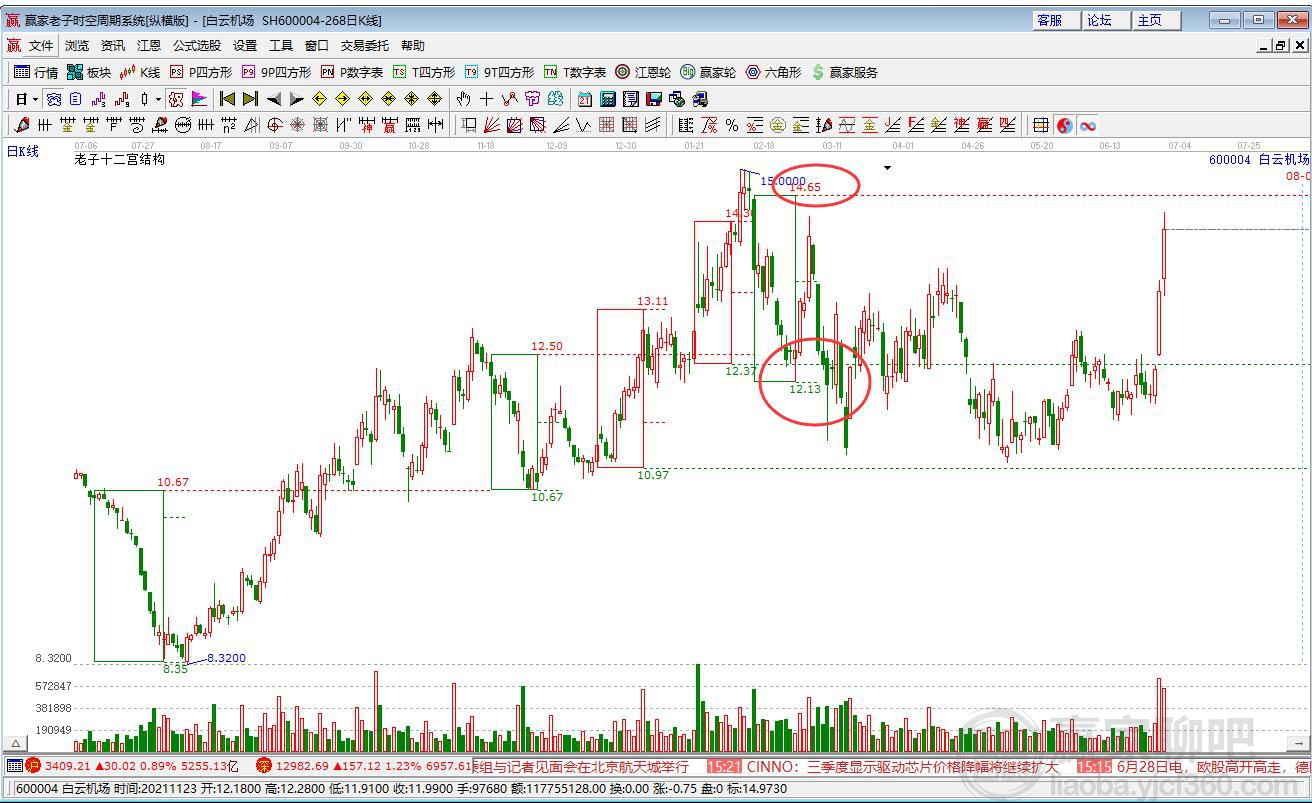Click the 8.3200 blue low price label
This screenshot has height=803, width=1312.
226,658
